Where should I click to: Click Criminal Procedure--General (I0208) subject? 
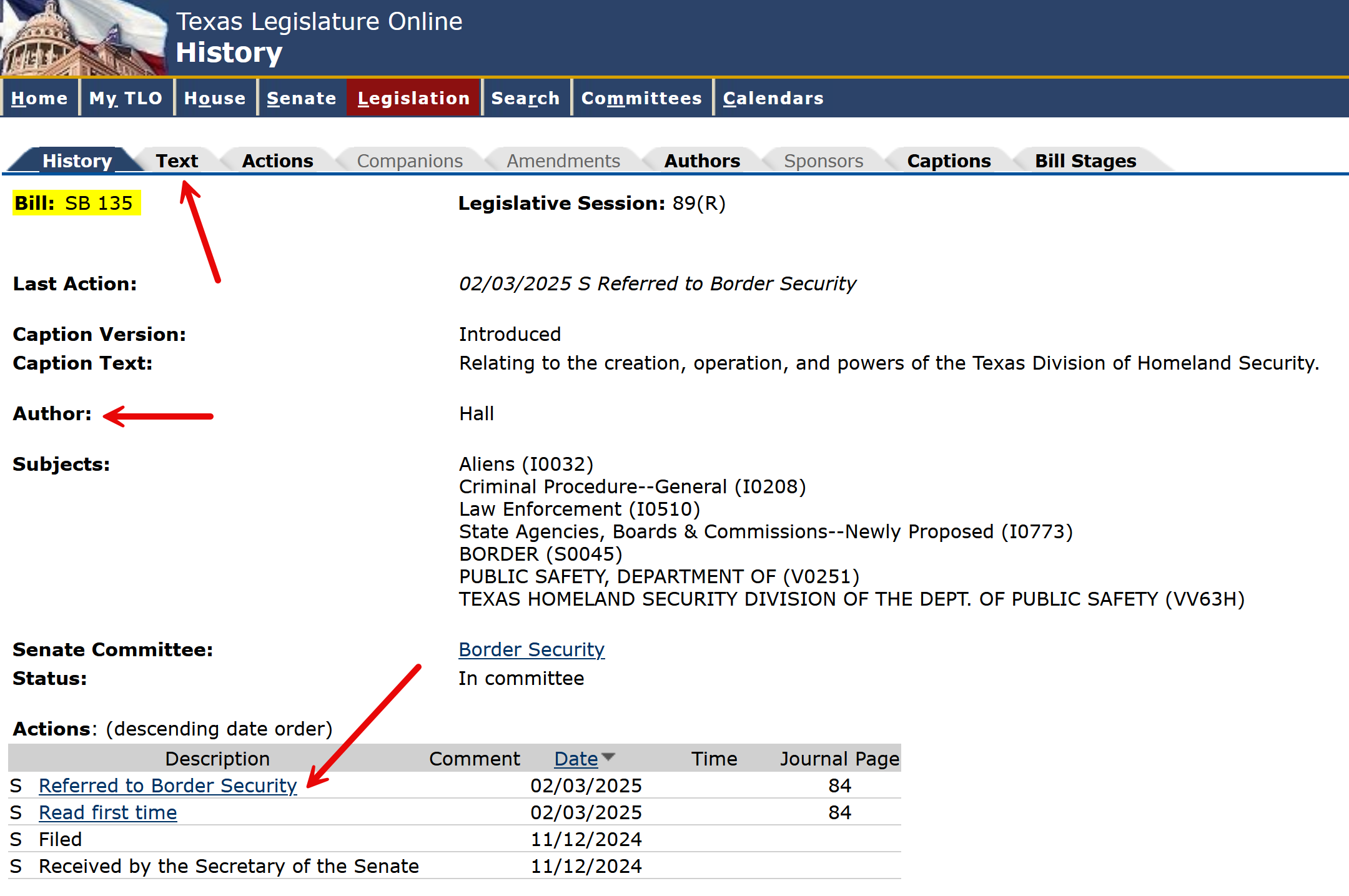632,486
